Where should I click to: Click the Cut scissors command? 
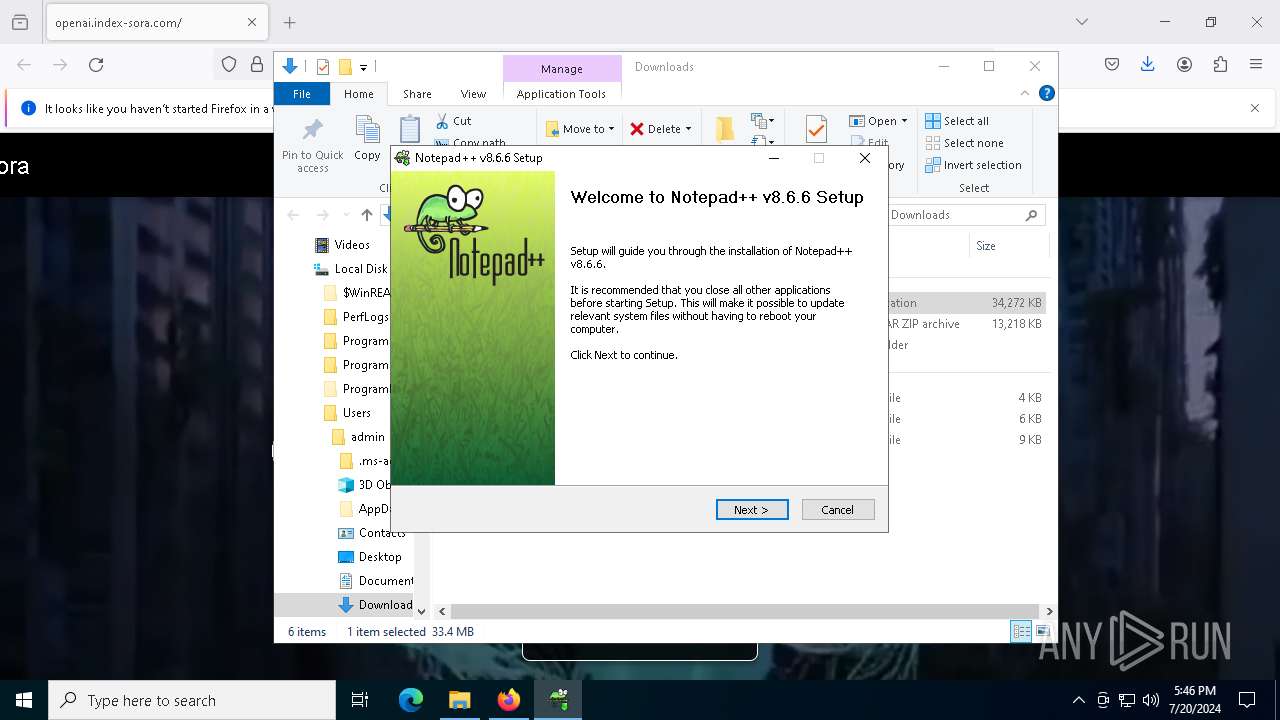(453, 121)
